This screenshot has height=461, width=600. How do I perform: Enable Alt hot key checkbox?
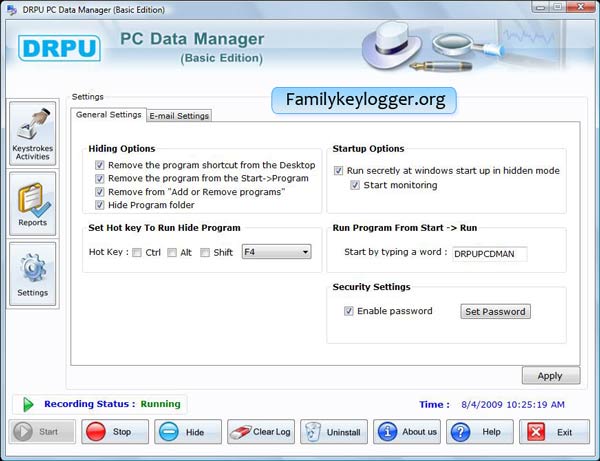(x=172, y=252)
